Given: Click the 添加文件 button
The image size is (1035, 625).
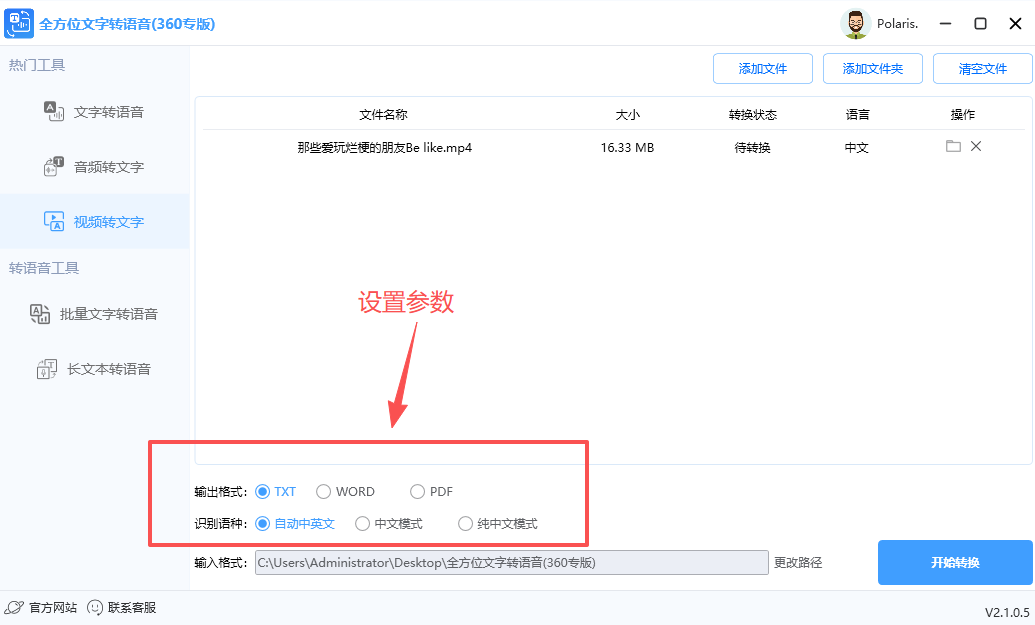Looking at the screenshot, I should (762, 68).
